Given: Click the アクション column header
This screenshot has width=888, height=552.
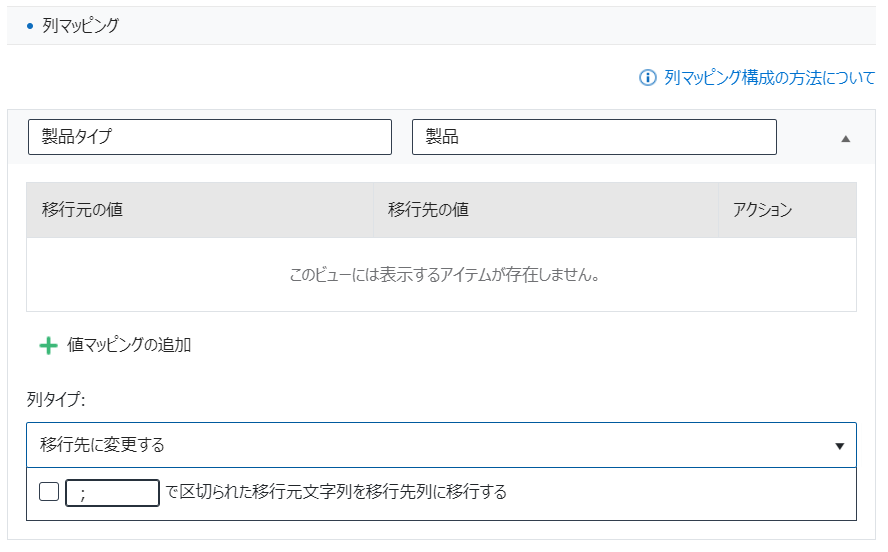Looking at the screenshot, I should point(787,210).
